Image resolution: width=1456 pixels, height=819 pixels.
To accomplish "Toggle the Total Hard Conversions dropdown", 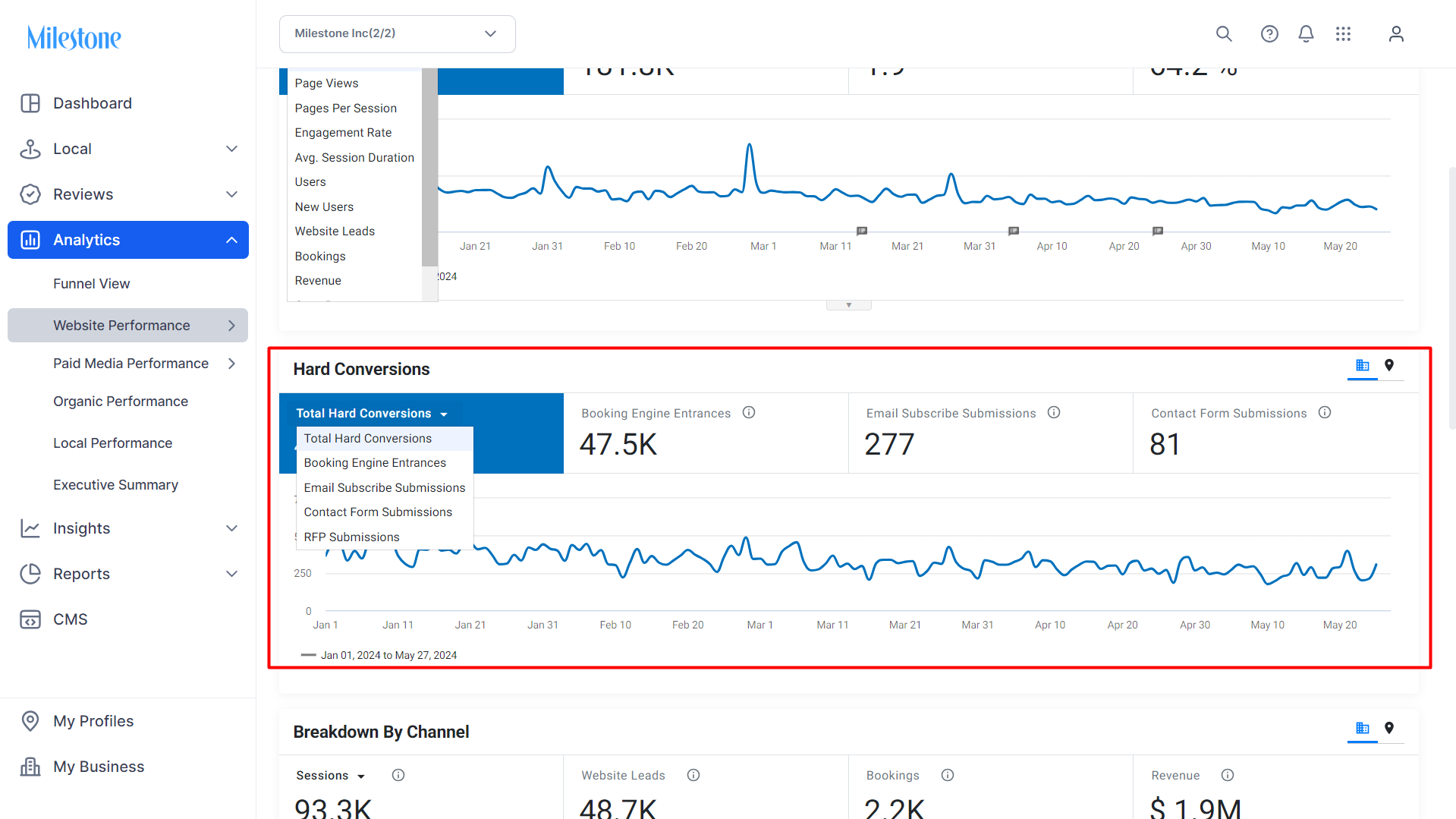I will click(x=372, y=414).
